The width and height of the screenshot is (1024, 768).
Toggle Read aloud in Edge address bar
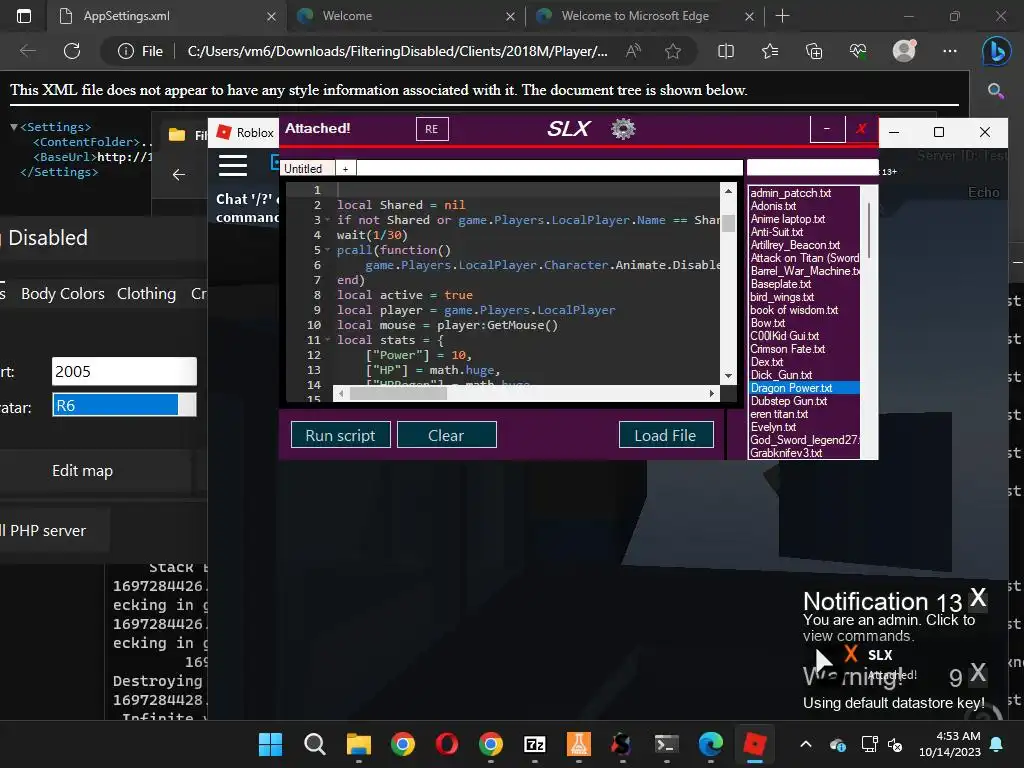633,51
